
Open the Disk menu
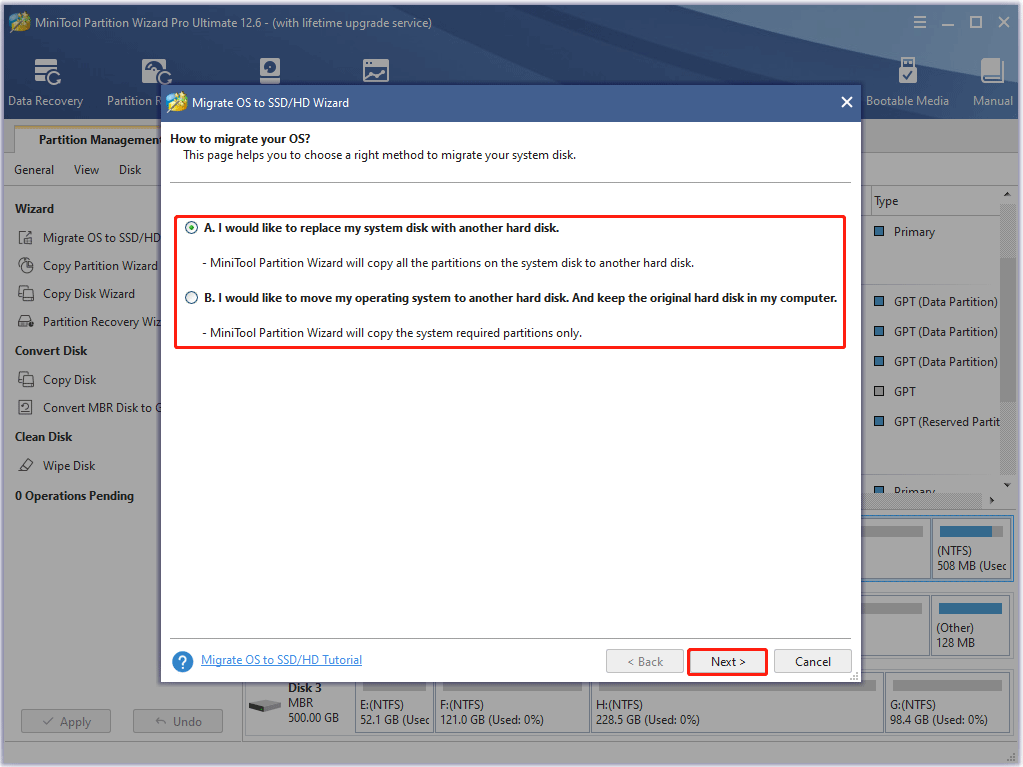tap(130, 170)
